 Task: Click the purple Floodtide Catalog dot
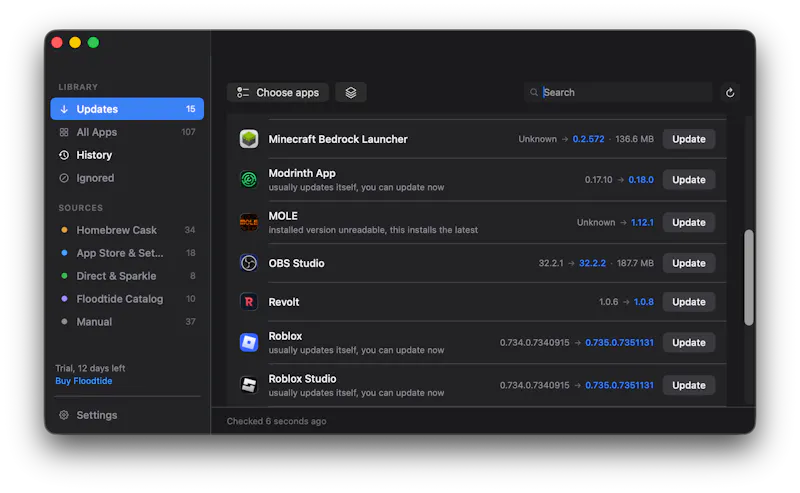coord(64,299)
